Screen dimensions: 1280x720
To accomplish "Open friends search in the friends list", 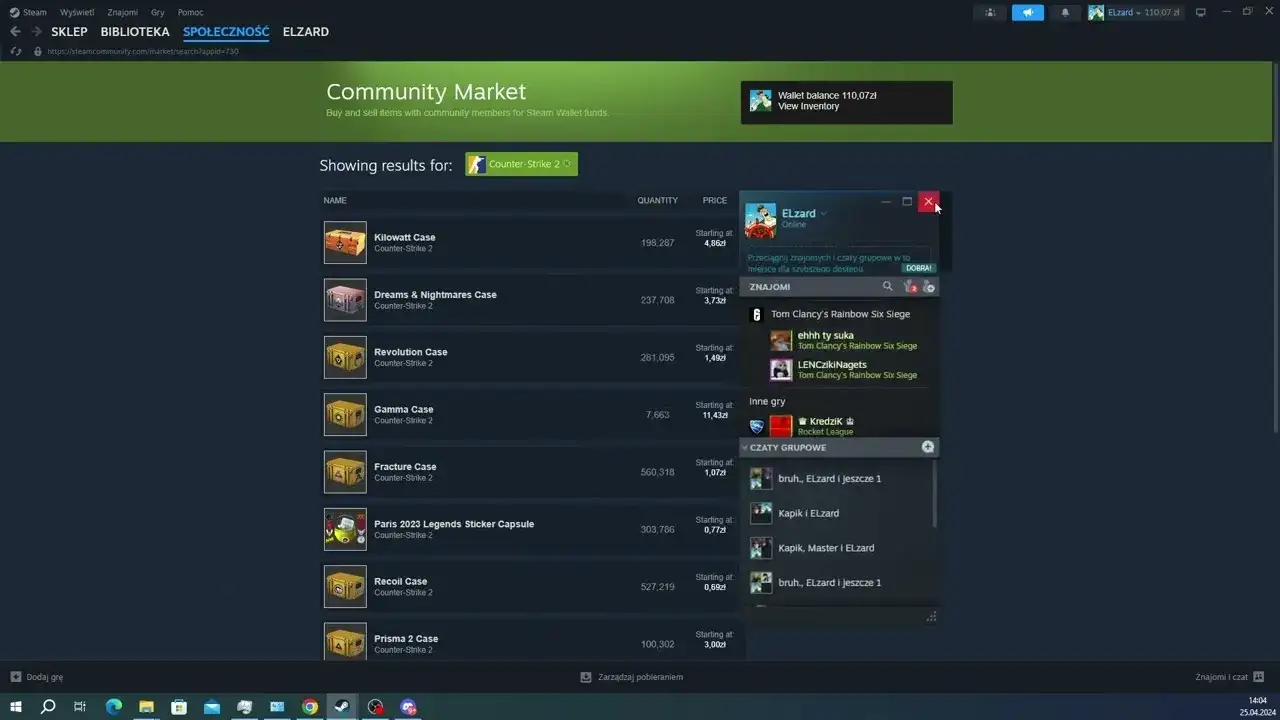I will coord(887,287).
